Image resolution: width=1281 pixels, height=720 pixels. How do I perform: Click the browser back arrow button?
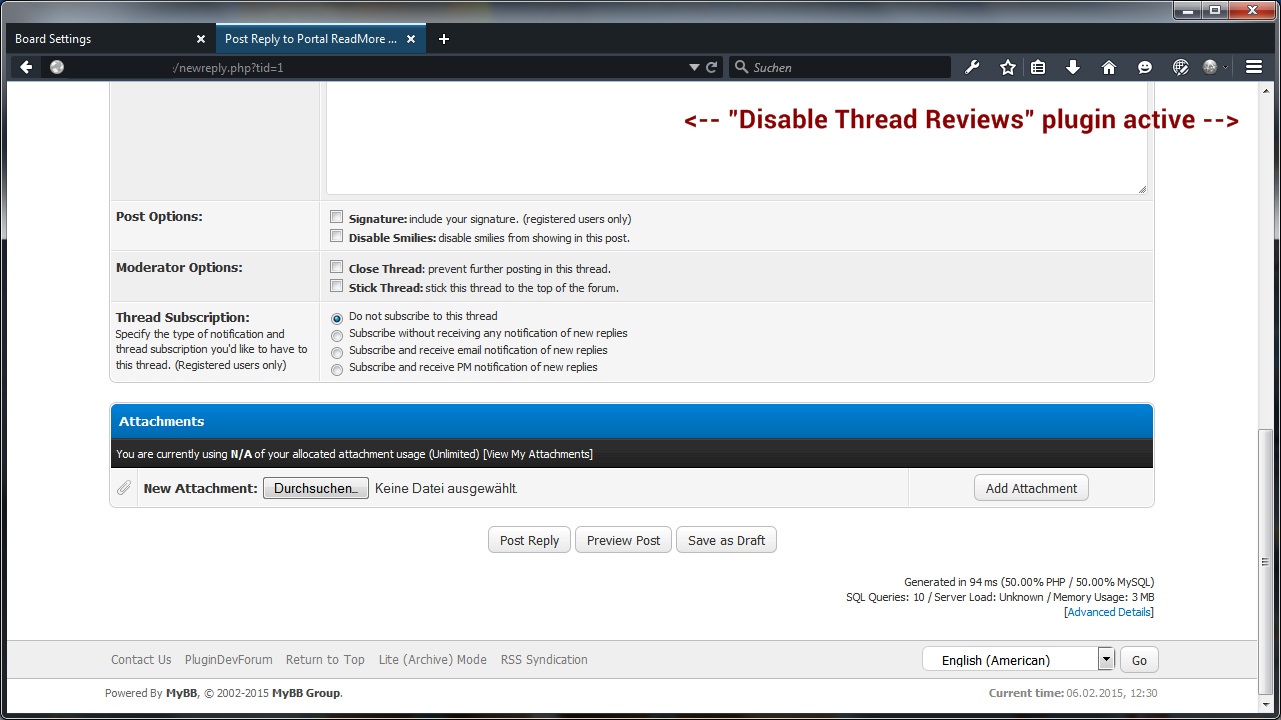point(26,67)
